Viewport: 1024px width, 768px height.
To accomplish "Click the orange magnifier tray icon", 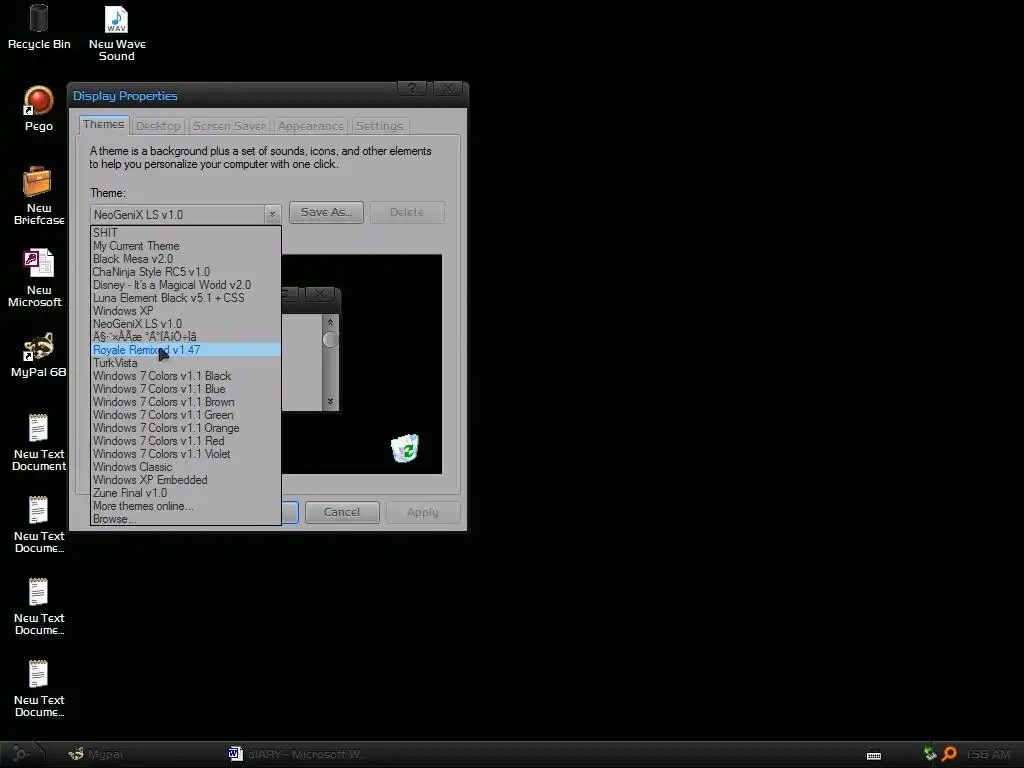I will pyautogui.click(x=950, y=754).
